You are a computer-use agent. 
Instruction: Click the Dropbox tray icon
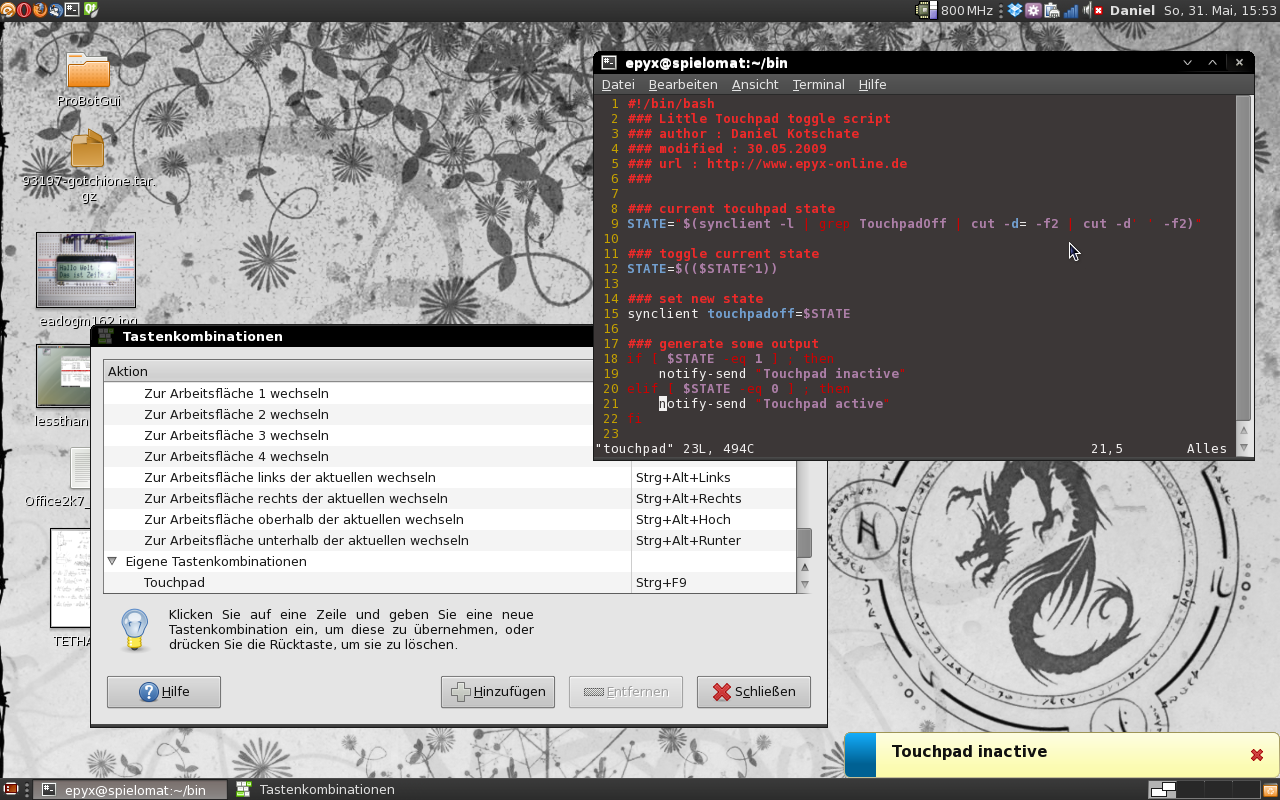coord(1015,10)
